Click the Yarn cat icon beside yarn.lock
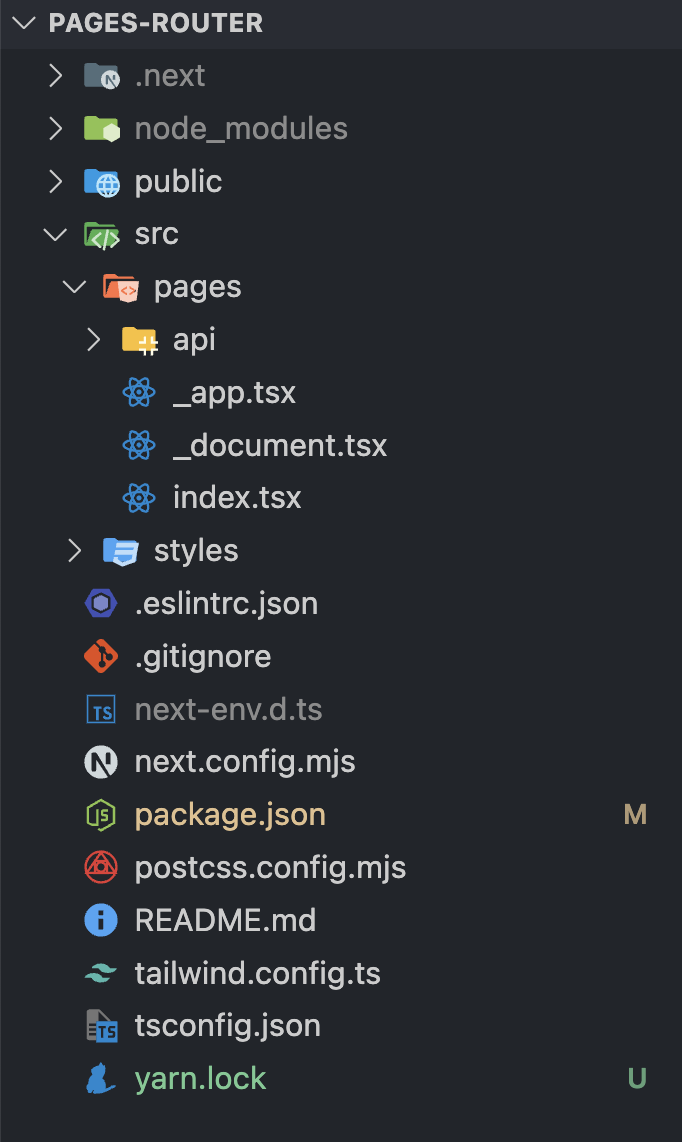682x1142 pixels. point(101,1079)
